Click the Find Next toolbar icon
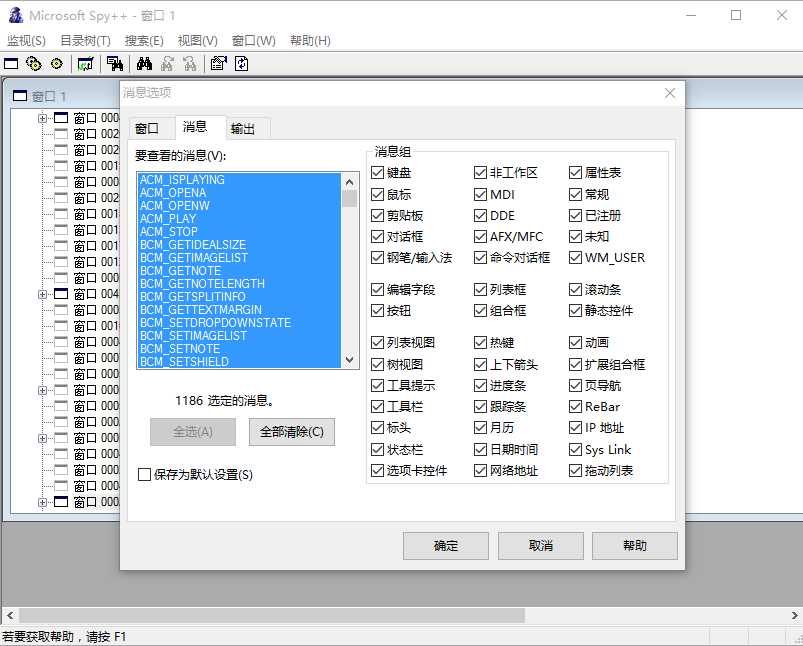 coord(167,64)
